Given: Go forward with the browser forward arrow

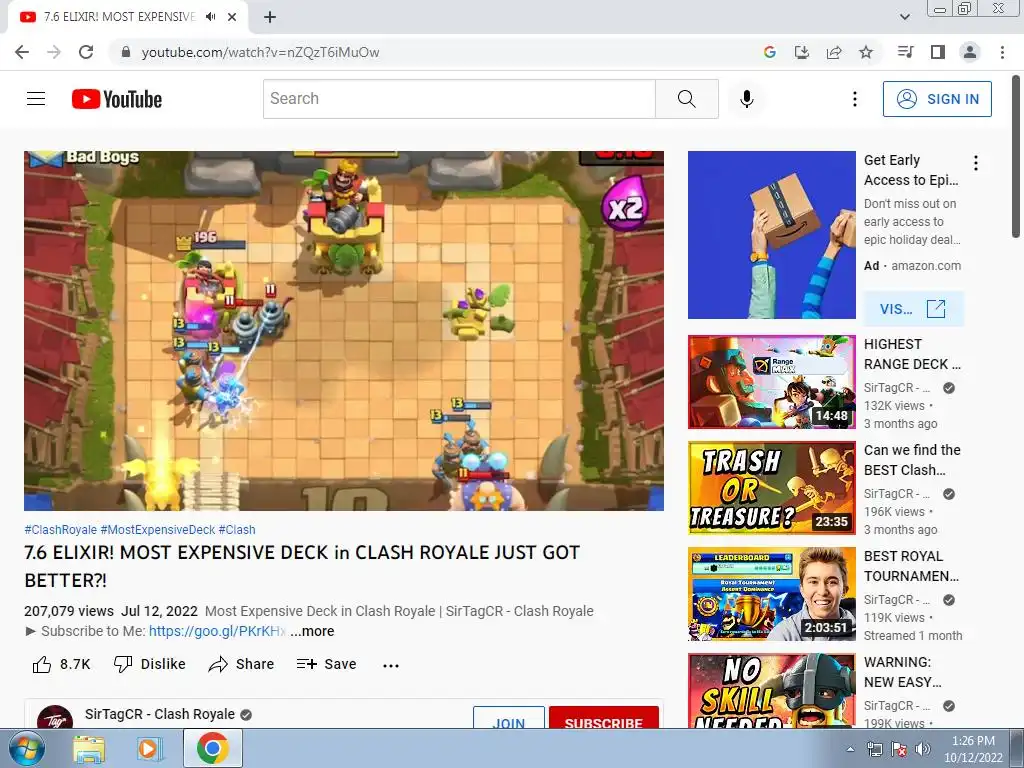Looking at the screenshot, I should 54,52.
